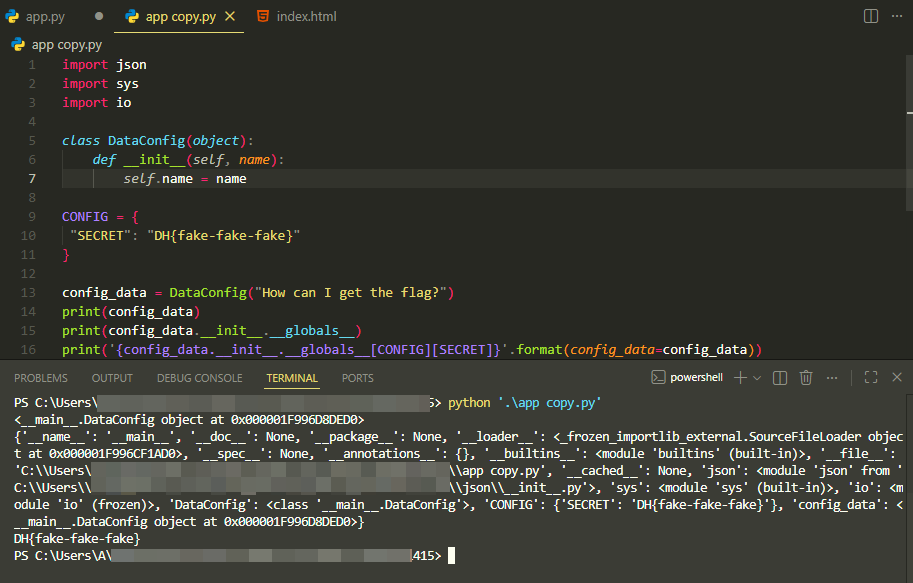The width and height of the screenshot is (913, 583).
Task: Open the PORTS panel tab
Action: coord(357,378)
